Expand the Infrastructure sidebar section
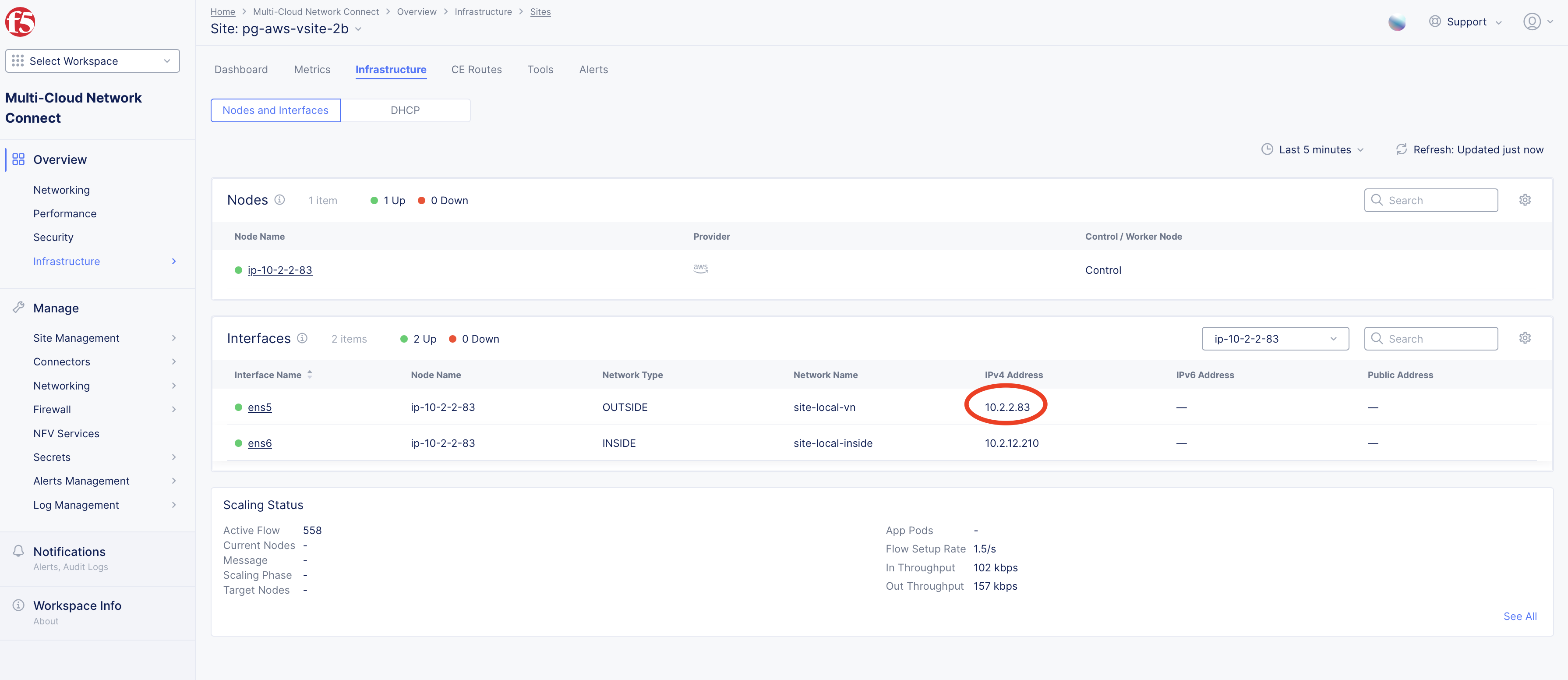Viewport: 1568px width, 680px height. point(175,261)
